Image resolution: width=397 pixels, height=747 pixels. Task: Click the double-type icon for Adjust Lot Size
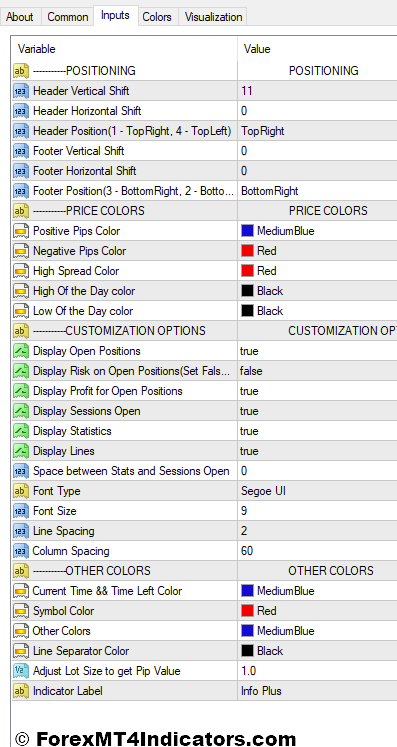click(21, 671)
